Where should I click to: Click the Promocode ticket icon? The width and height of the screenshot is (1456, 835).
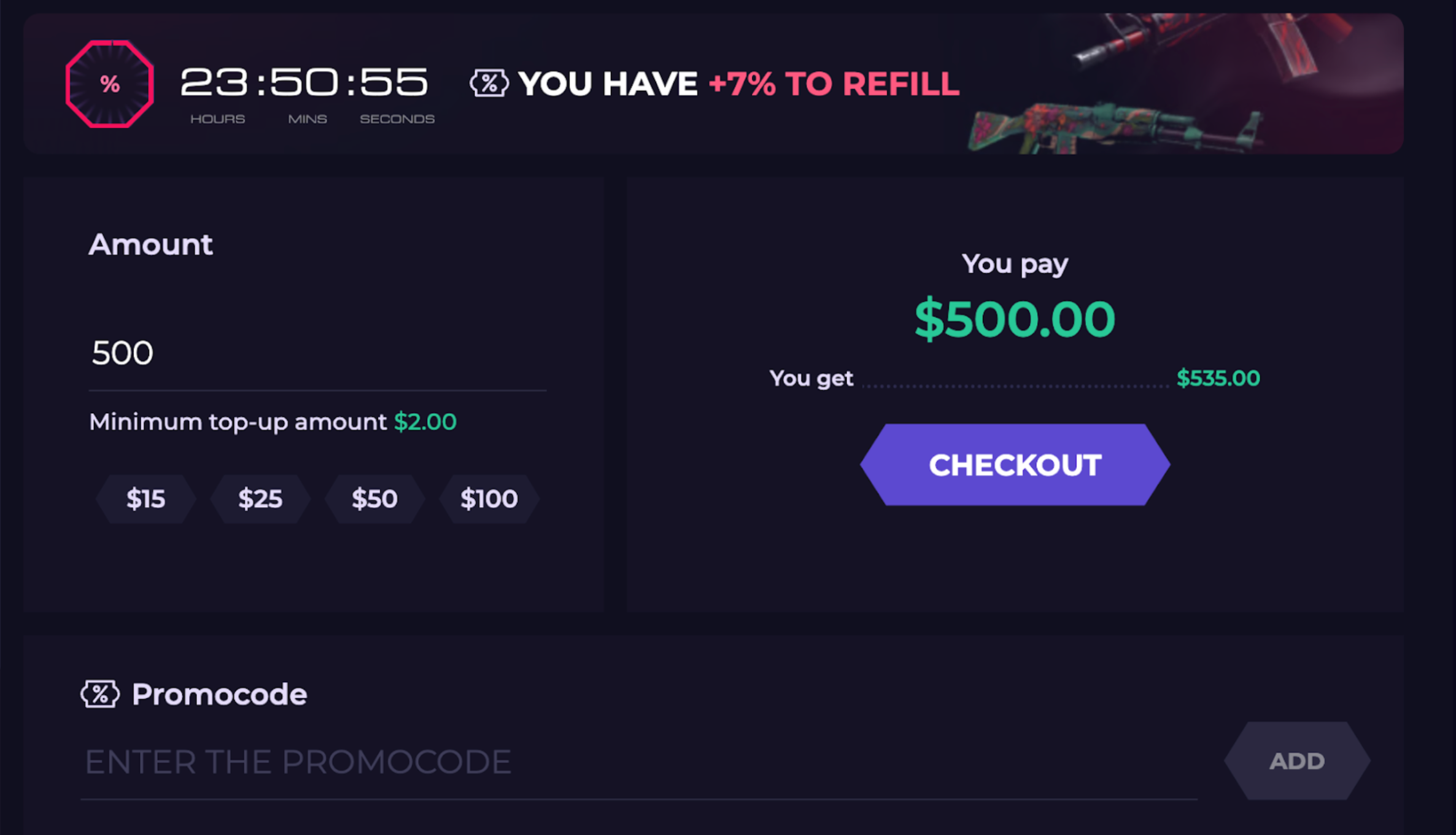(100, 694)
